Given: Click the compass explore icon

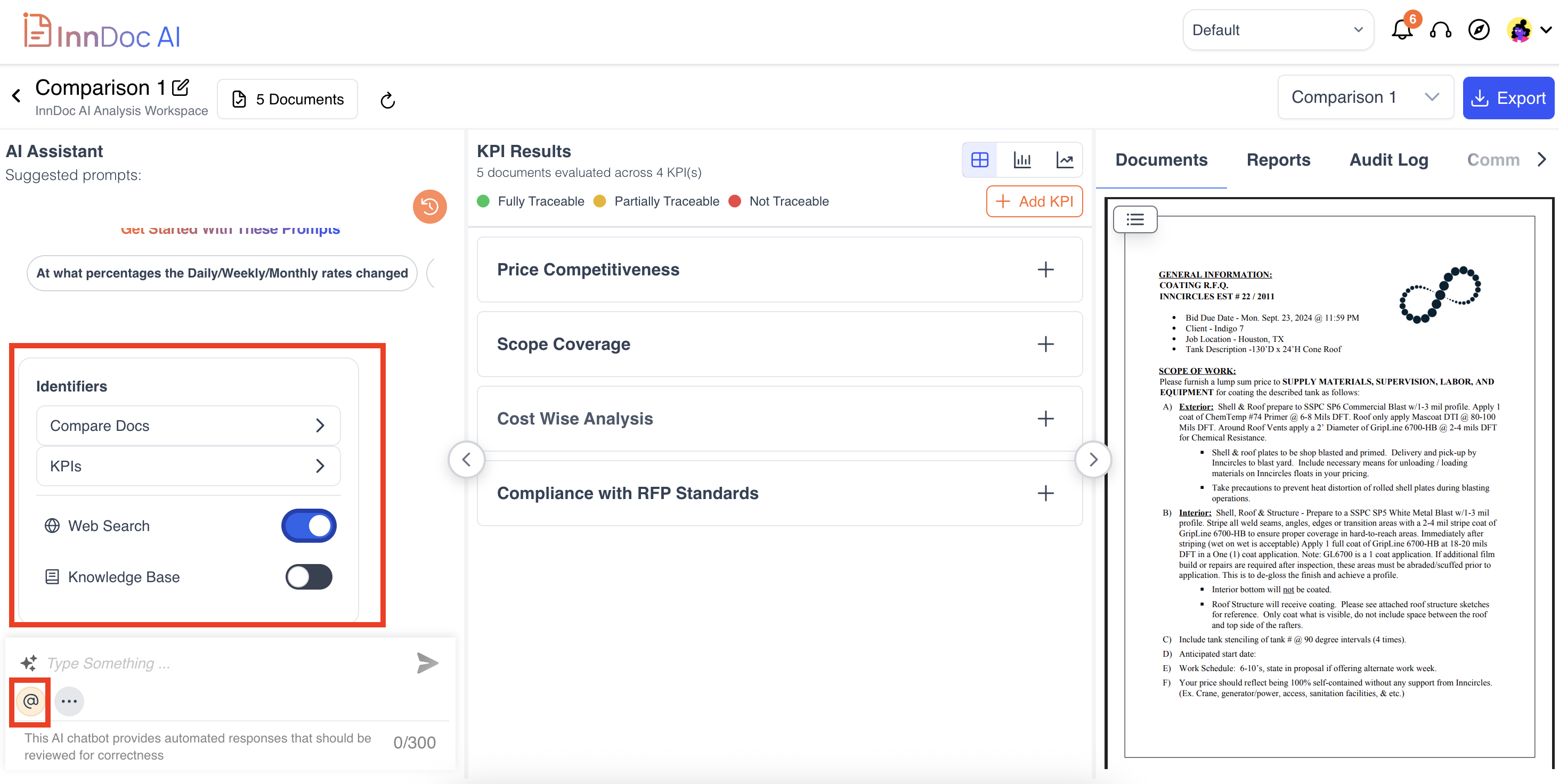Looking at the screenshot, I should [x=1479, y=30].
